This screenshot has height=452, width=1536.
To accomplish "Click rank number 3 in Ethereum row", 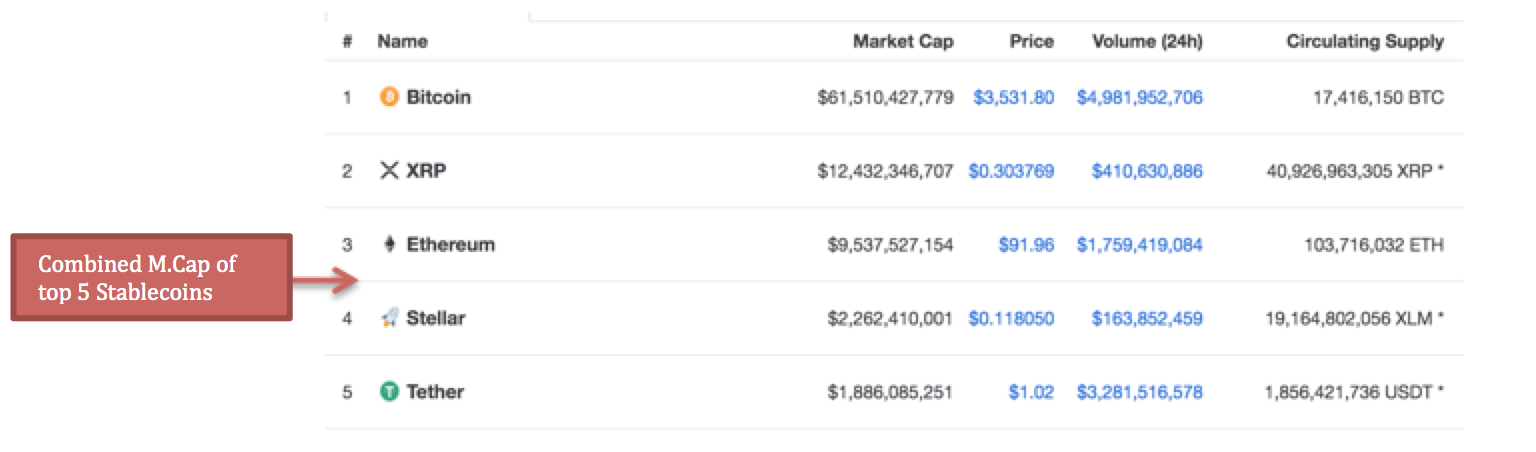I will (347, 244).
